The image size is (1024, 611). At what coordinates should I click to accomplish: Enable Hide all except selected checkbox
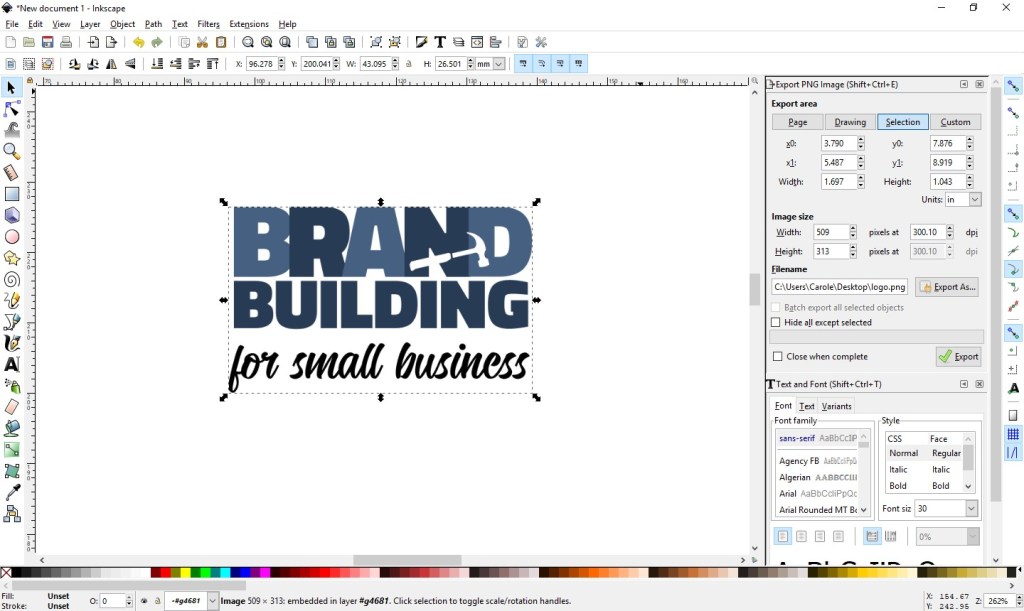click(776, 323)
